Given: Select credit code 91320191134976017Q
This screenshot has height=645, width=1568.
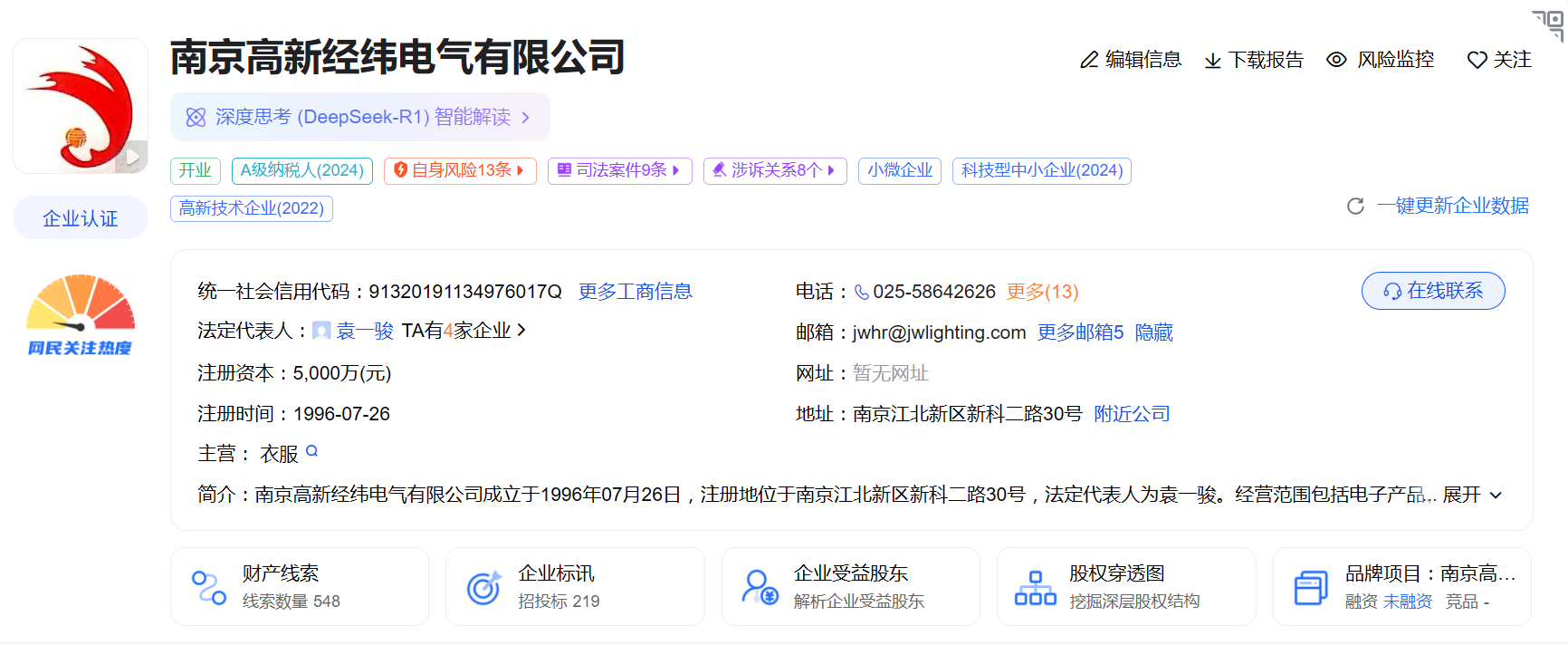Looking at the screenshot, I should click(465, 292).
